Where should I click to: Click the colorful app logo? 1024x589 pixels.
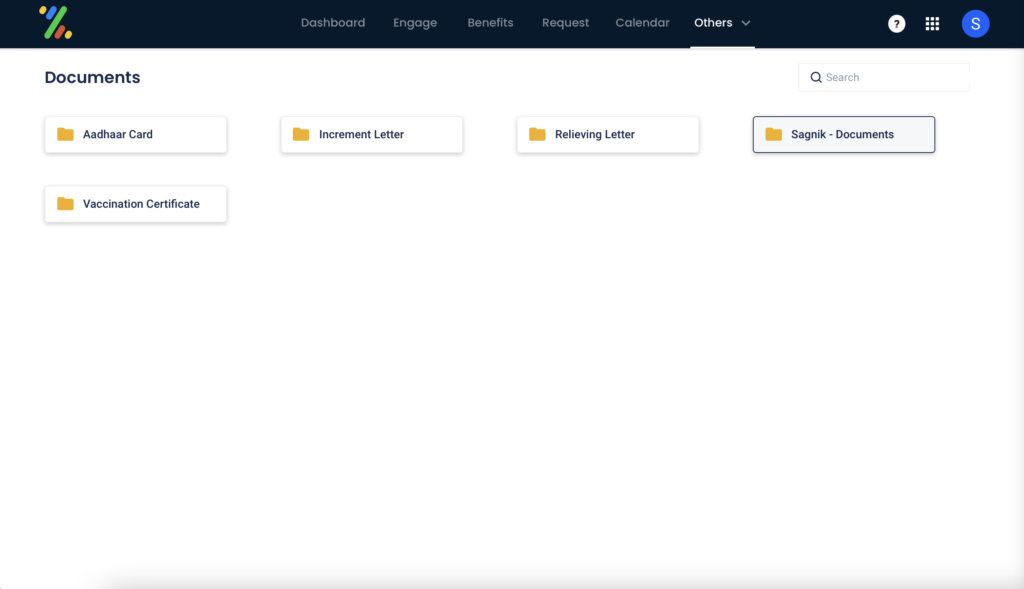(x=56, y=23)
